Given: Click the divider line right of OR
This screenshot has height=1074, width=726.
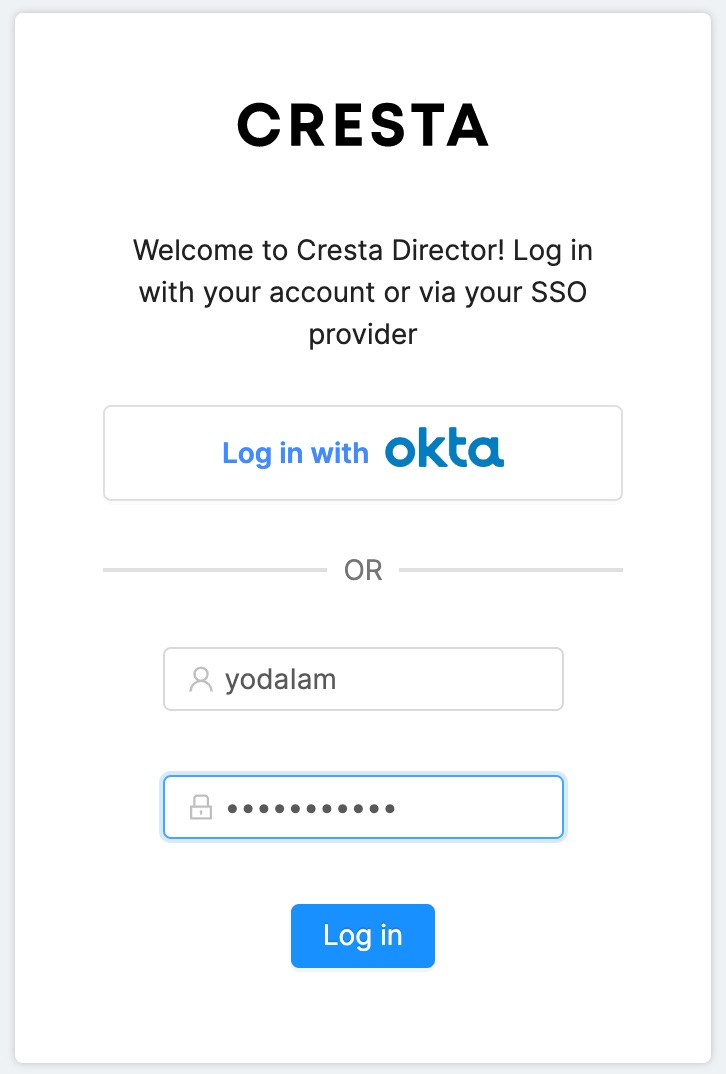Looking at the screenshot, I should click(511, 570).
